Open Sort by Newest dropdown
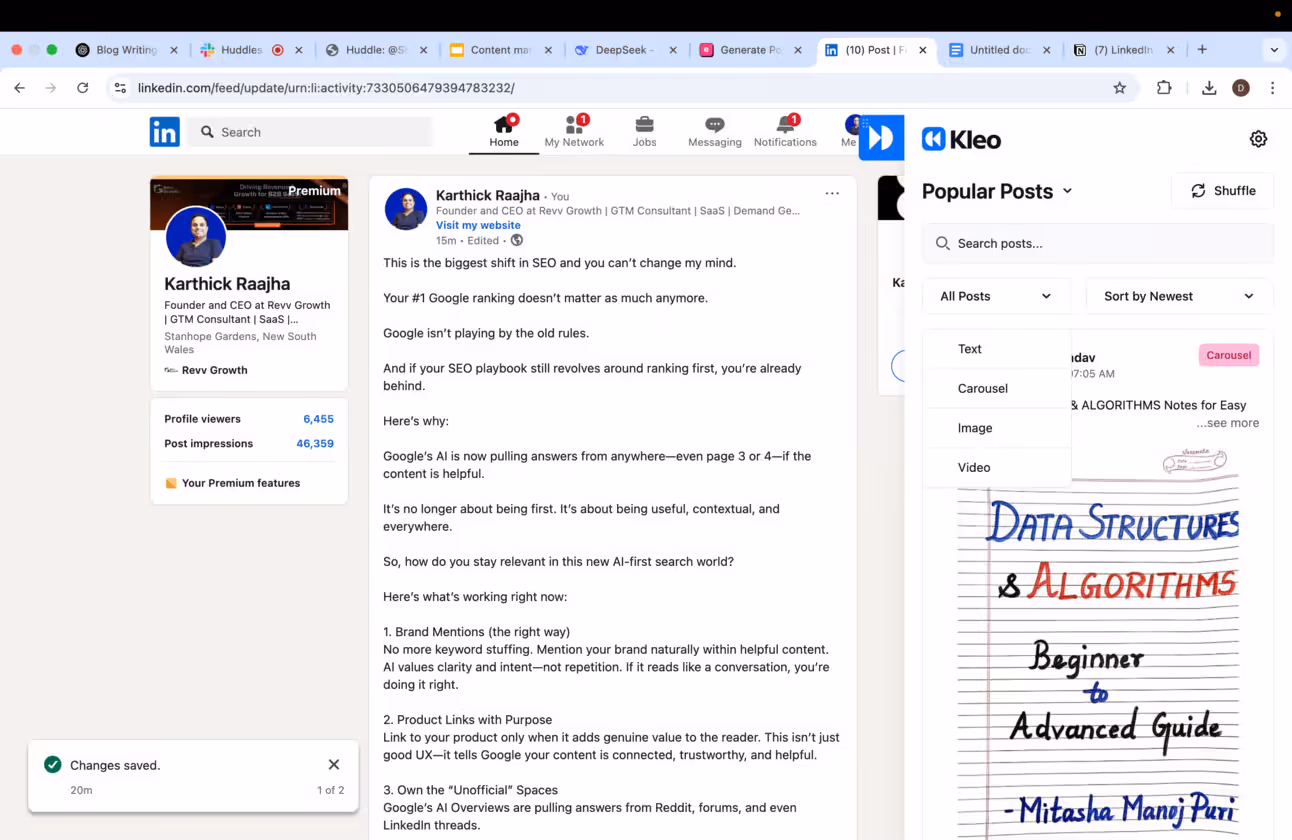 (1179, 296)
